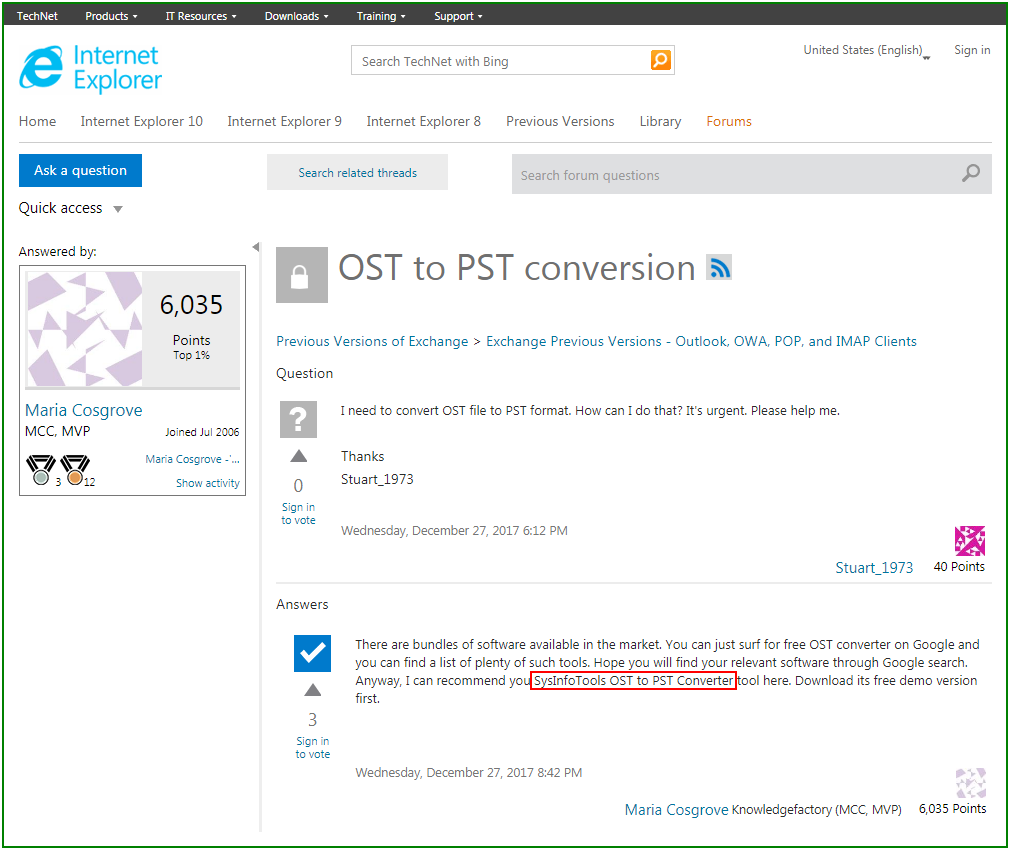Viewport: 1010px width, 850px height.
Task: Open Previous Versions of Exchange breadcrumb
Action: pyautogui.click(x=372, y=341)
